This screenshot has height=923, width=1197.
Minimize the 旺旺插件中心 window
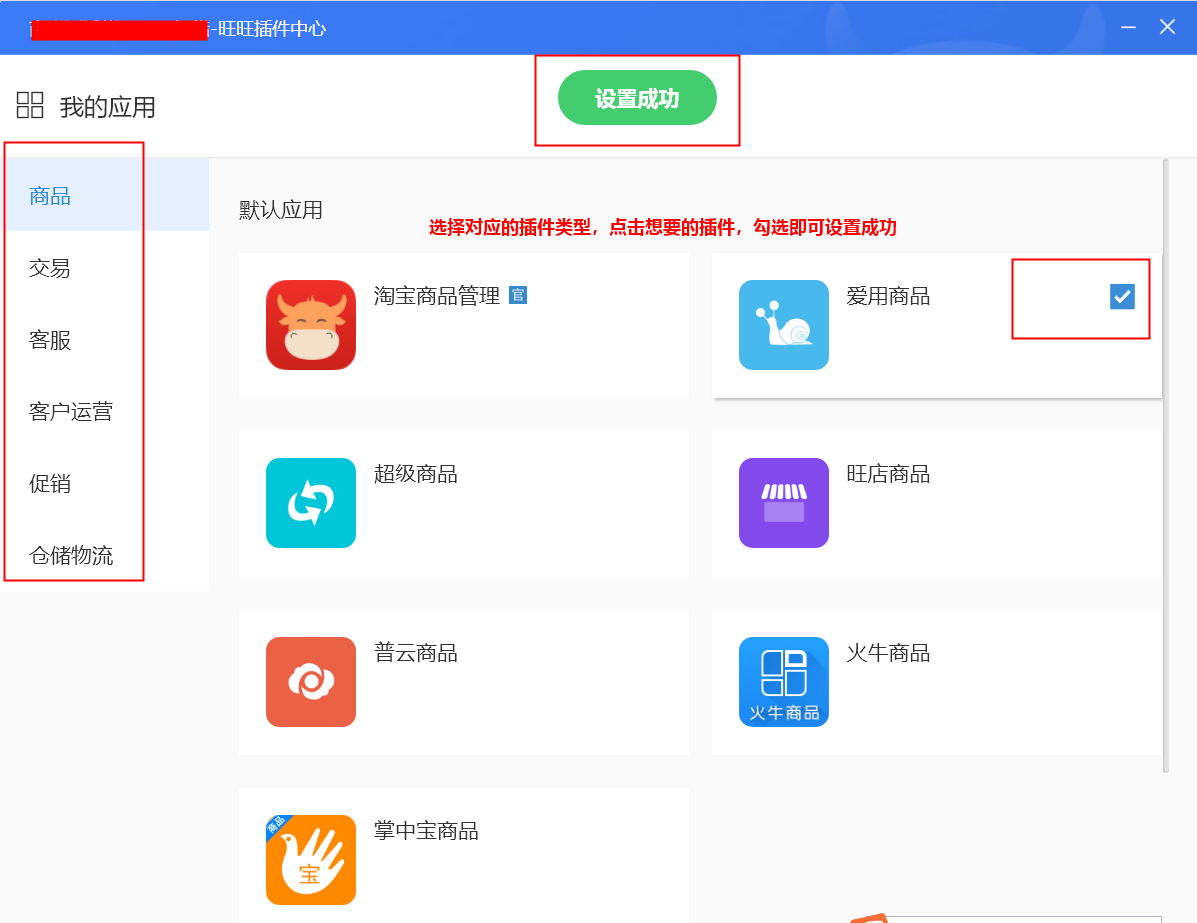click(x=1128, y=27)
